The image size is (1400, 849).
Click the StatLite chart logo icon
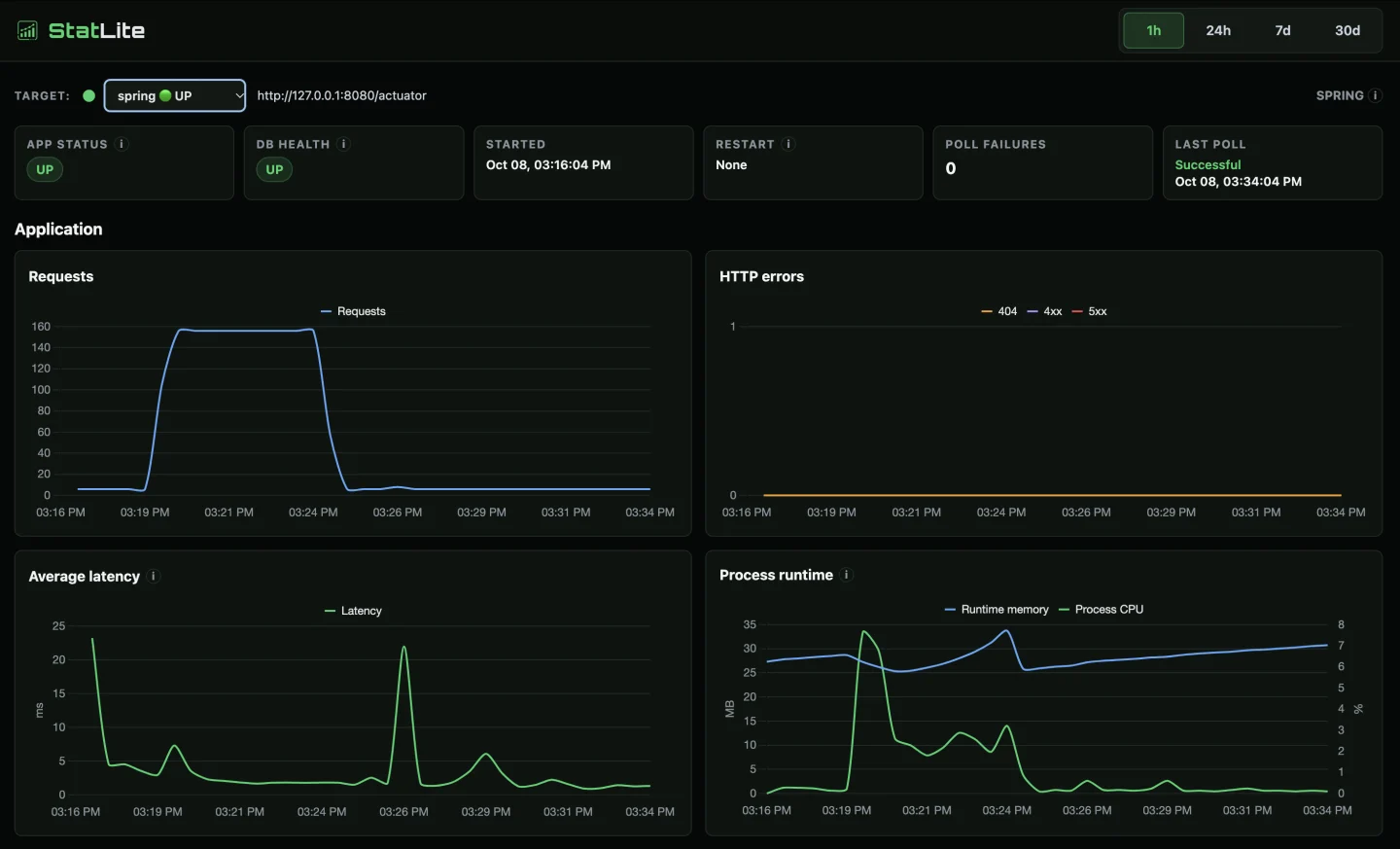coord(27,30)
